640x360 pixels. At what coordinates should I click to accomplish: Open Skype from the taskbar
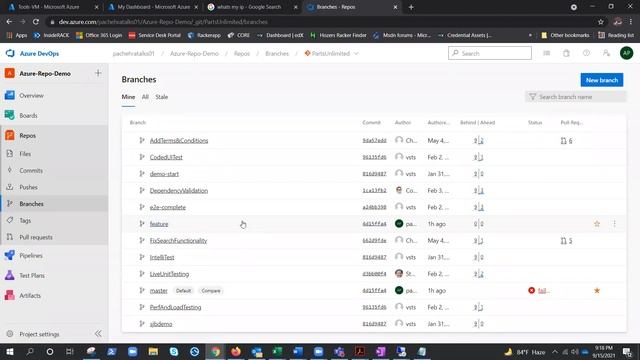(174, 351)
